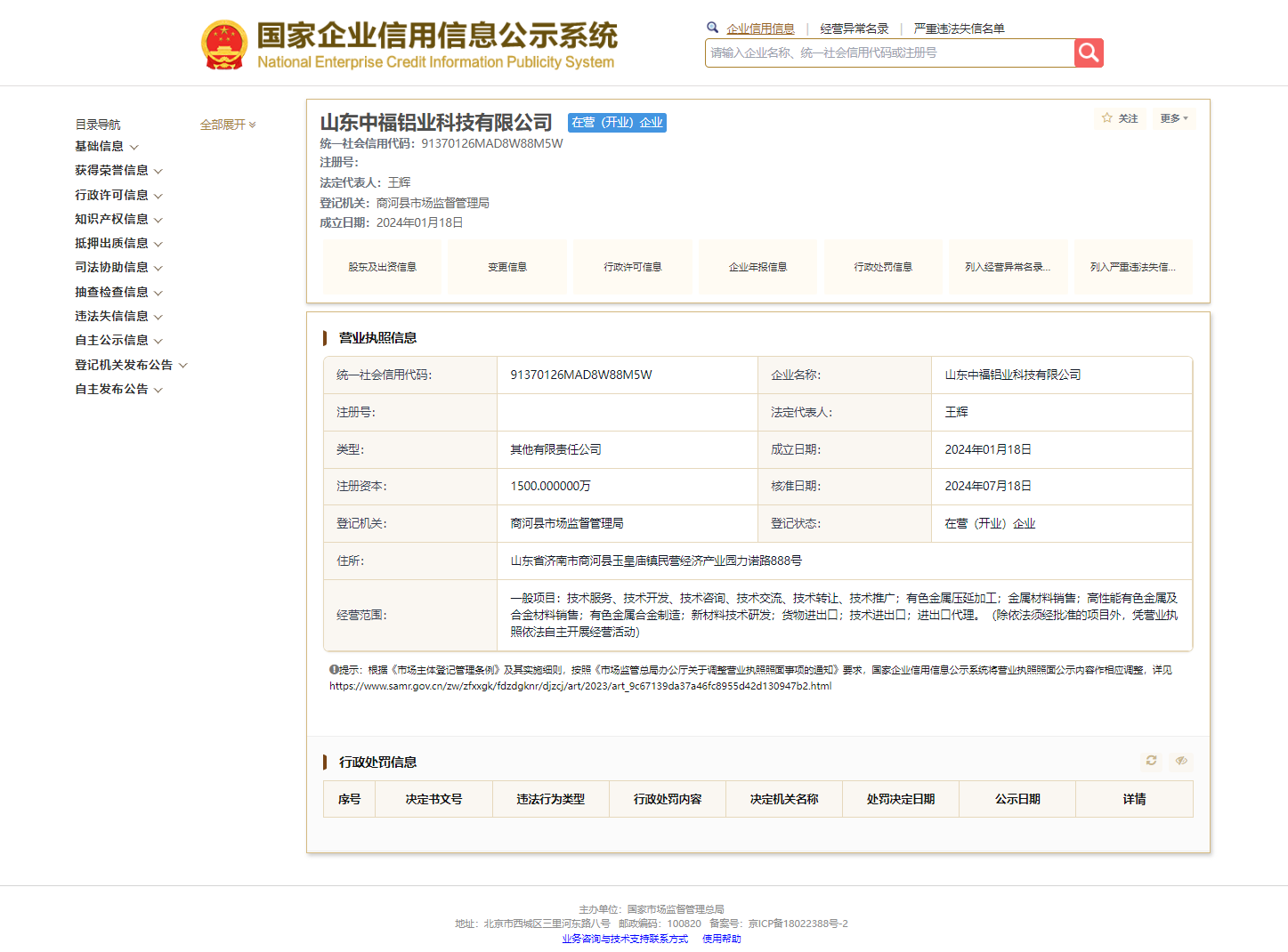The height and width of the screenshot is (952, 1288).
Task: Expand 抵押出质信息 in the sidebar
Action: point(118,243)
